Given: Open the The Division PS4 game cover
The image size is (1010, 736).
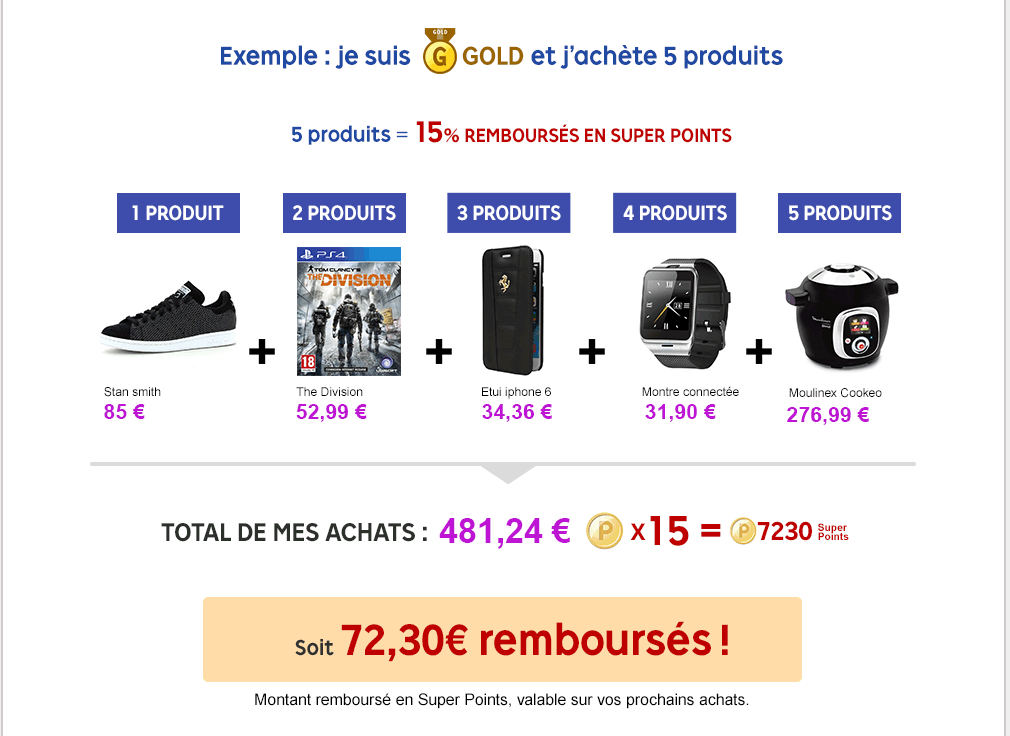Looking at the screenshot, I should pos(348,311).
